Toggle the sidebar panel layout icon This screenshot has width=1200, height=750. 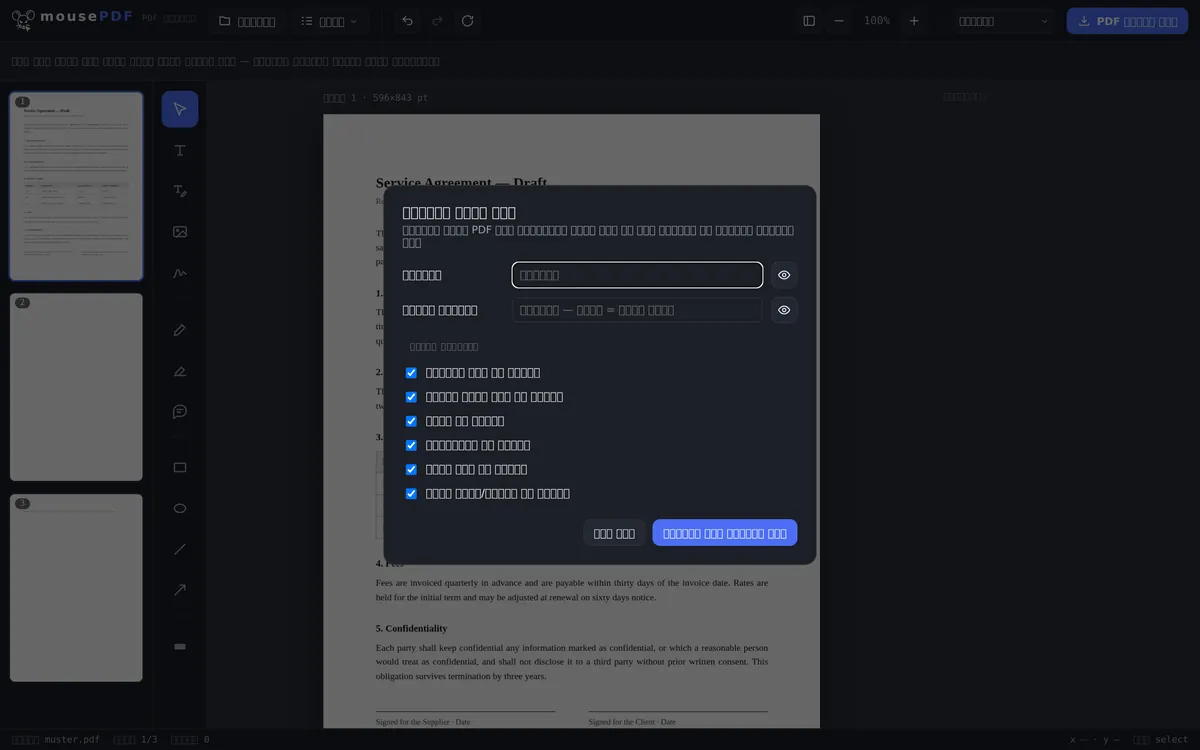coord(809,21)
